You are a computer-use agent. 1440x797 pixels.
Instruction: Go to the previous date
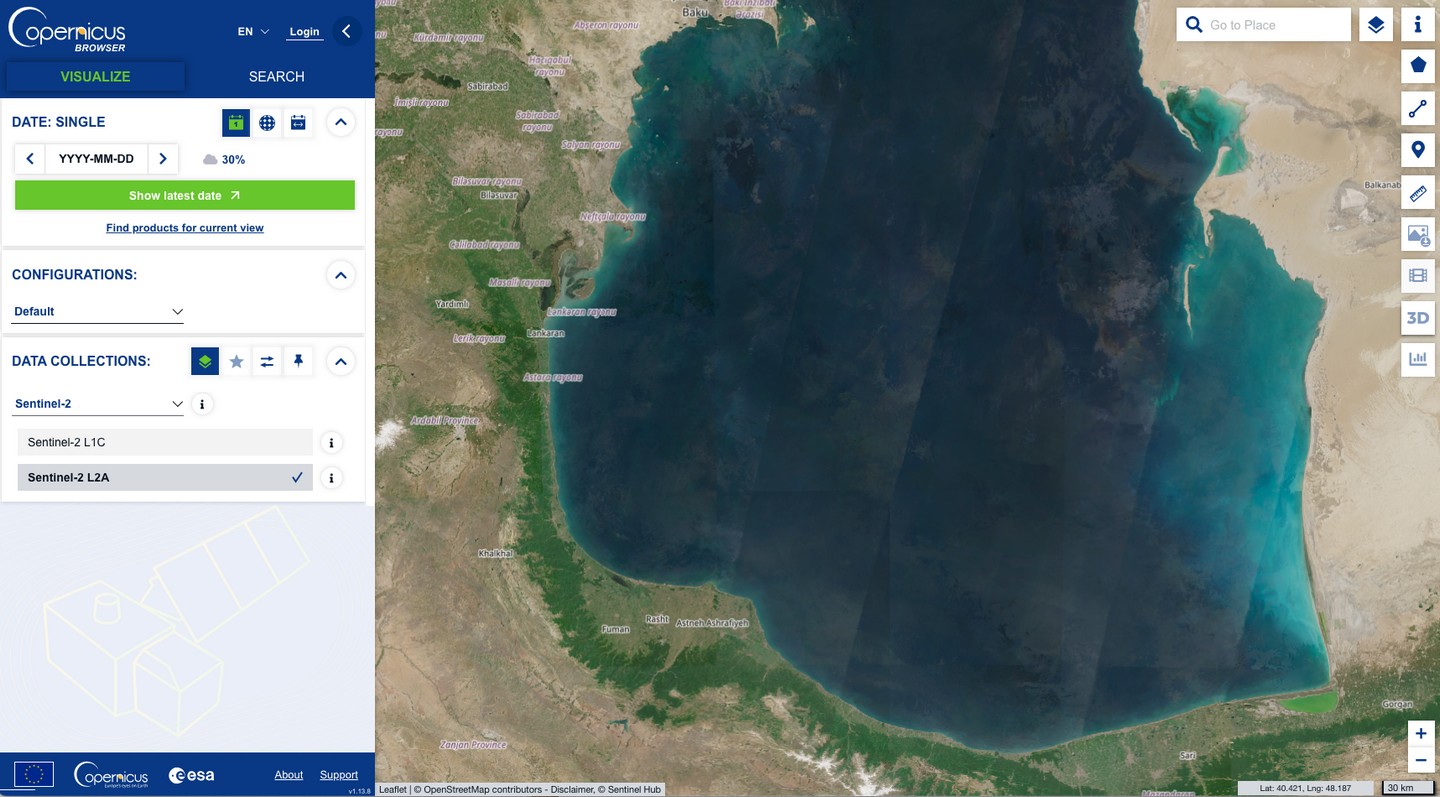point(30,159)
